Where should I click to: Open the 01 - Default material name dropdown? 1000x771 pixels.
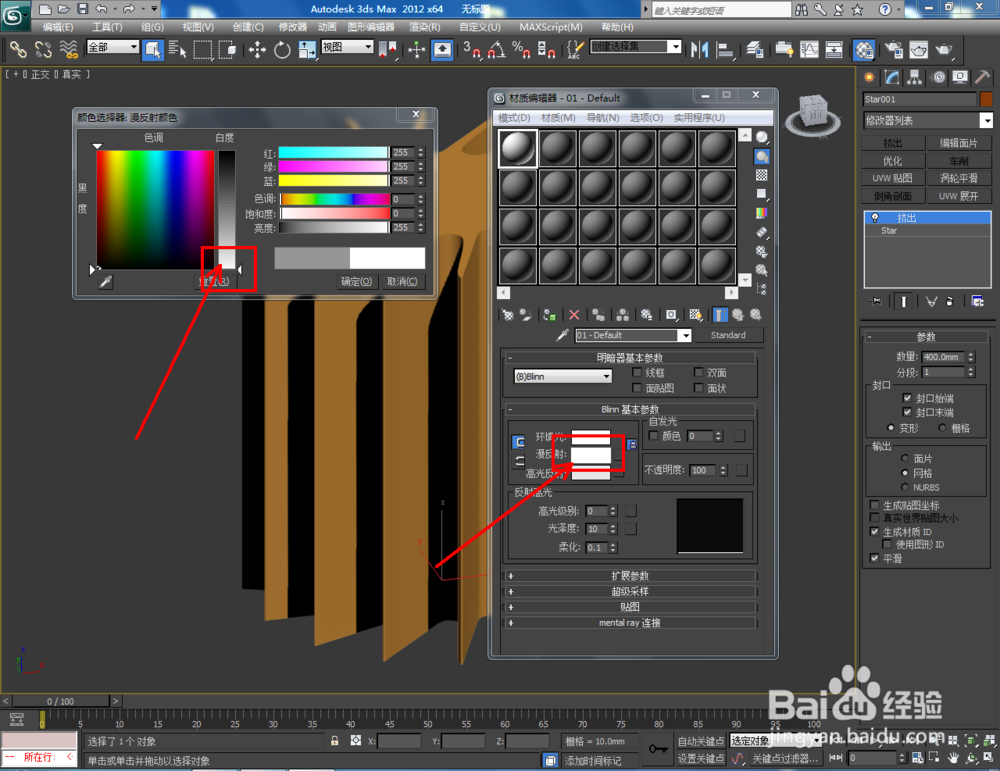click(633, 335)
